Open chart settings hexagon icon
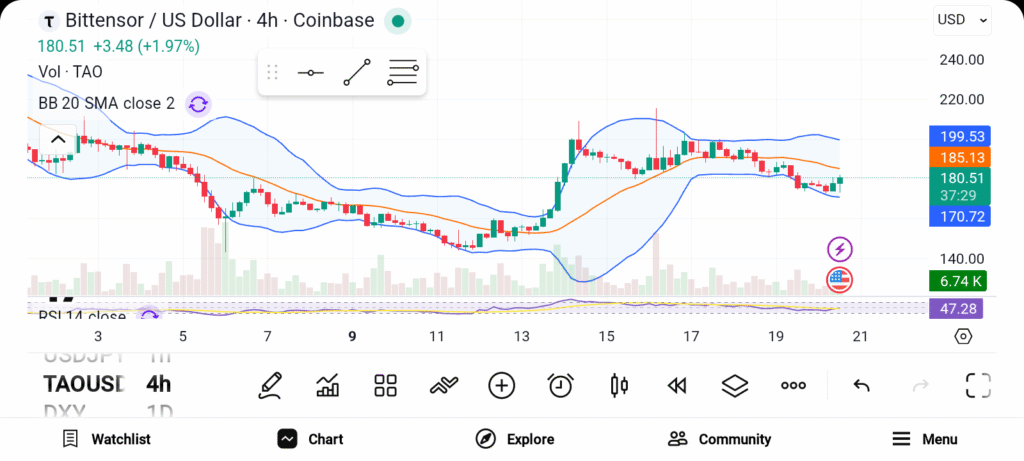 [963, 336]
